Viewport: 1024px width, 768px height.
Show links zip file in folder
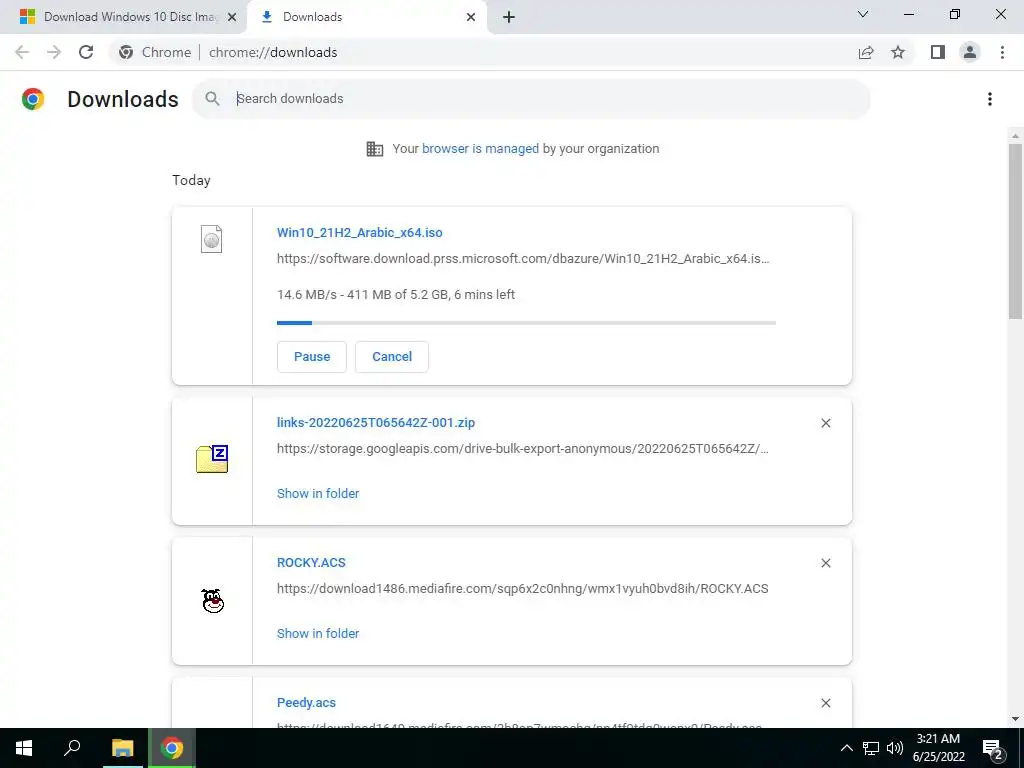click(318, 494)
